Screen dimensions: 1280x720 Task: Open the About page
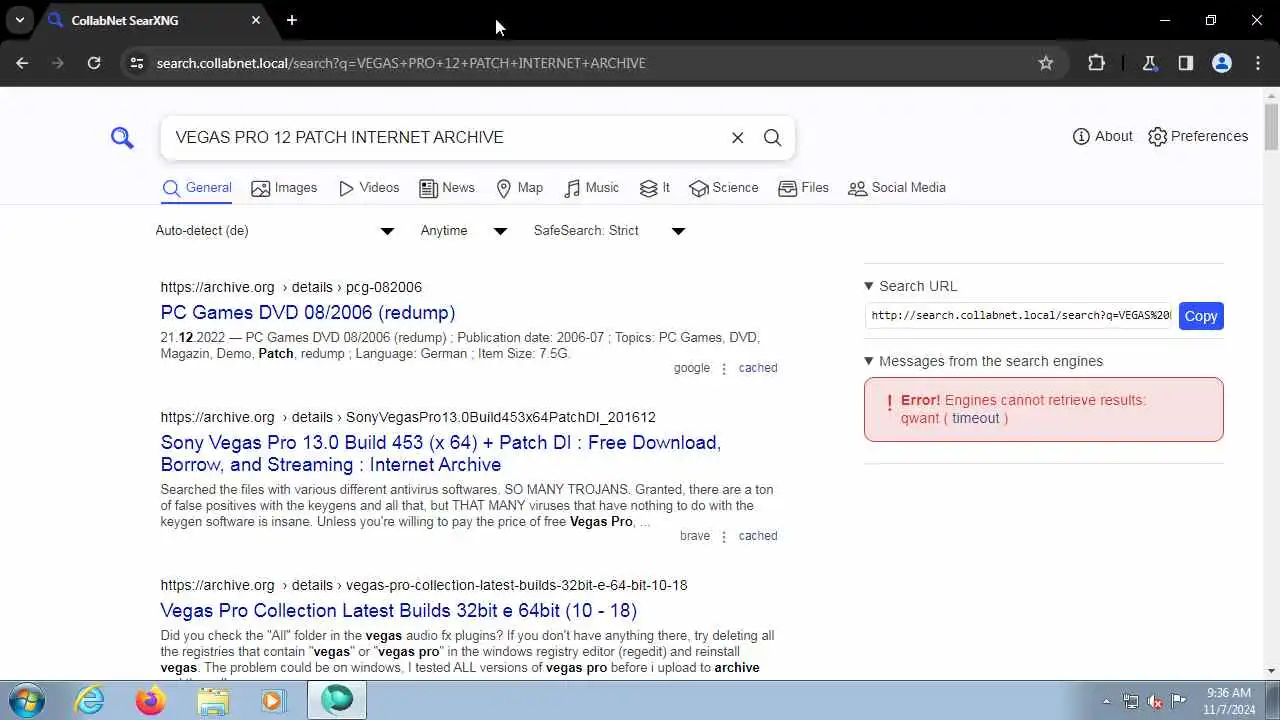point(1102,136)
